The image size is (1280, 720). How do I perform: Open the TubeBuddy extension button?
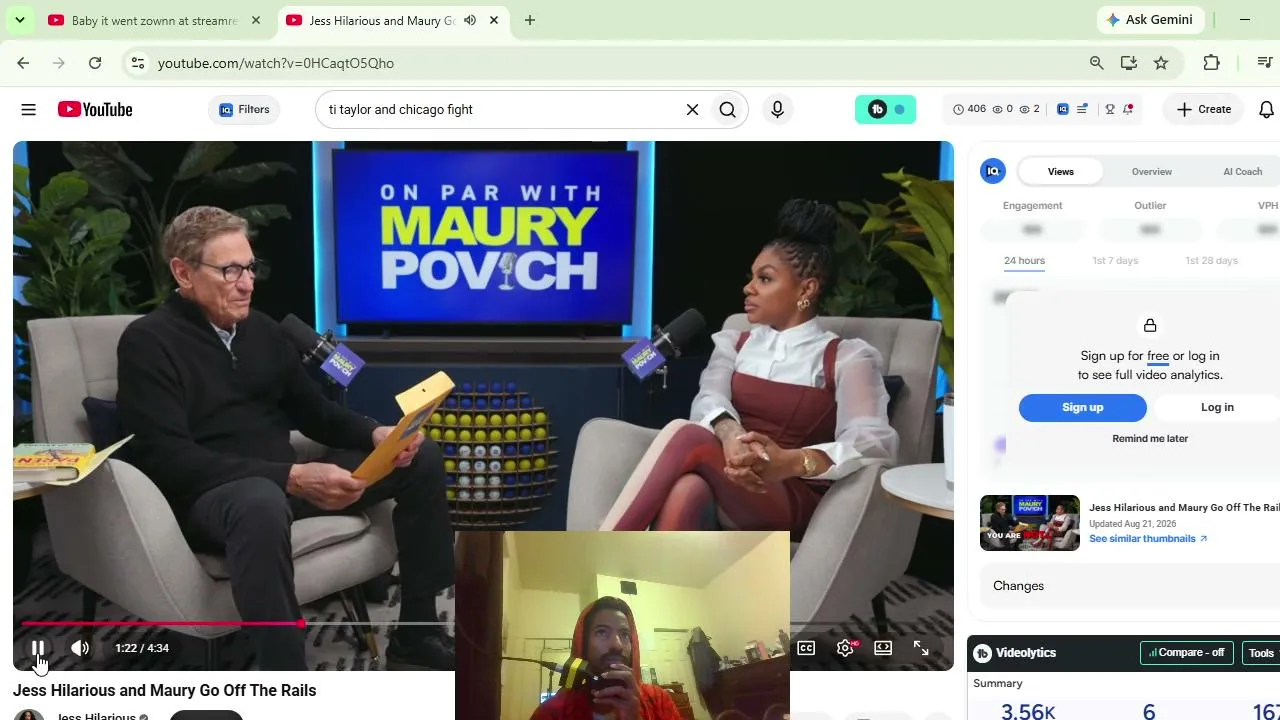click(885, 109)
